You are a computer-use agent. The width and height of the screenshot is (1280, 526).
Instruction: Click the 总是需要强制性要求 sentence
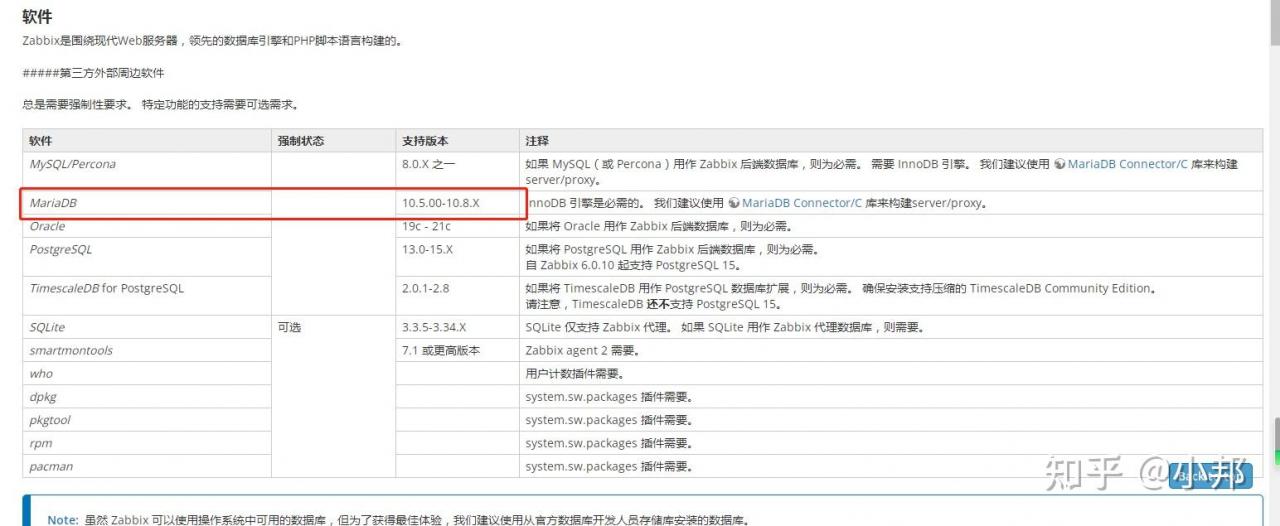[160, 104]
